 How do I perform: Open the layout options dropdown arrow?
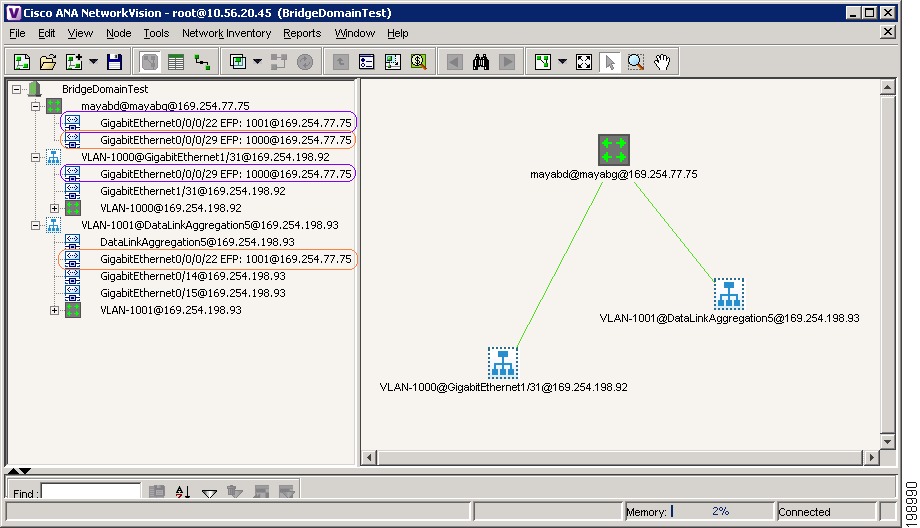click(562, 62)
